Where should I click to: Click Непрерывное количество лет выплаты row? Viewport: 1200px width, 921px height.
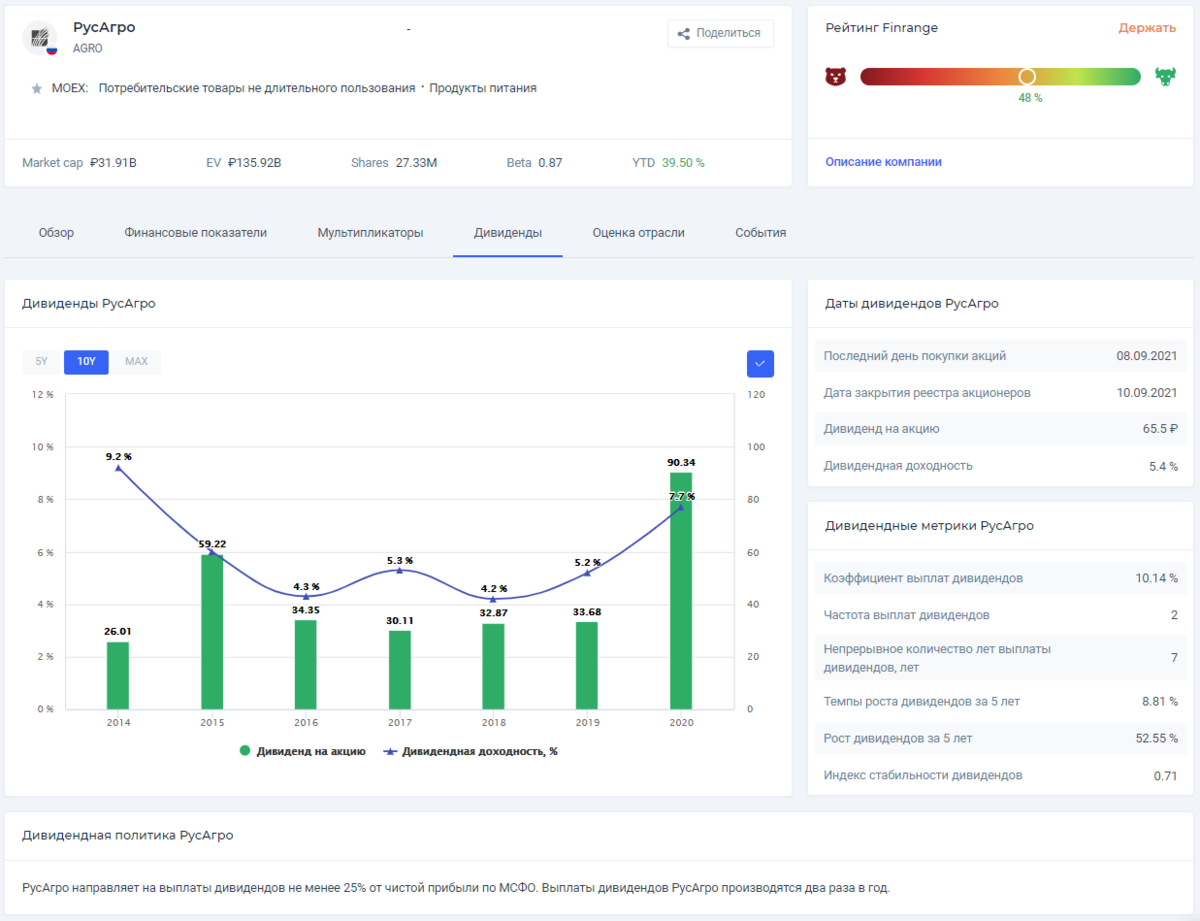coord(1000,658)
